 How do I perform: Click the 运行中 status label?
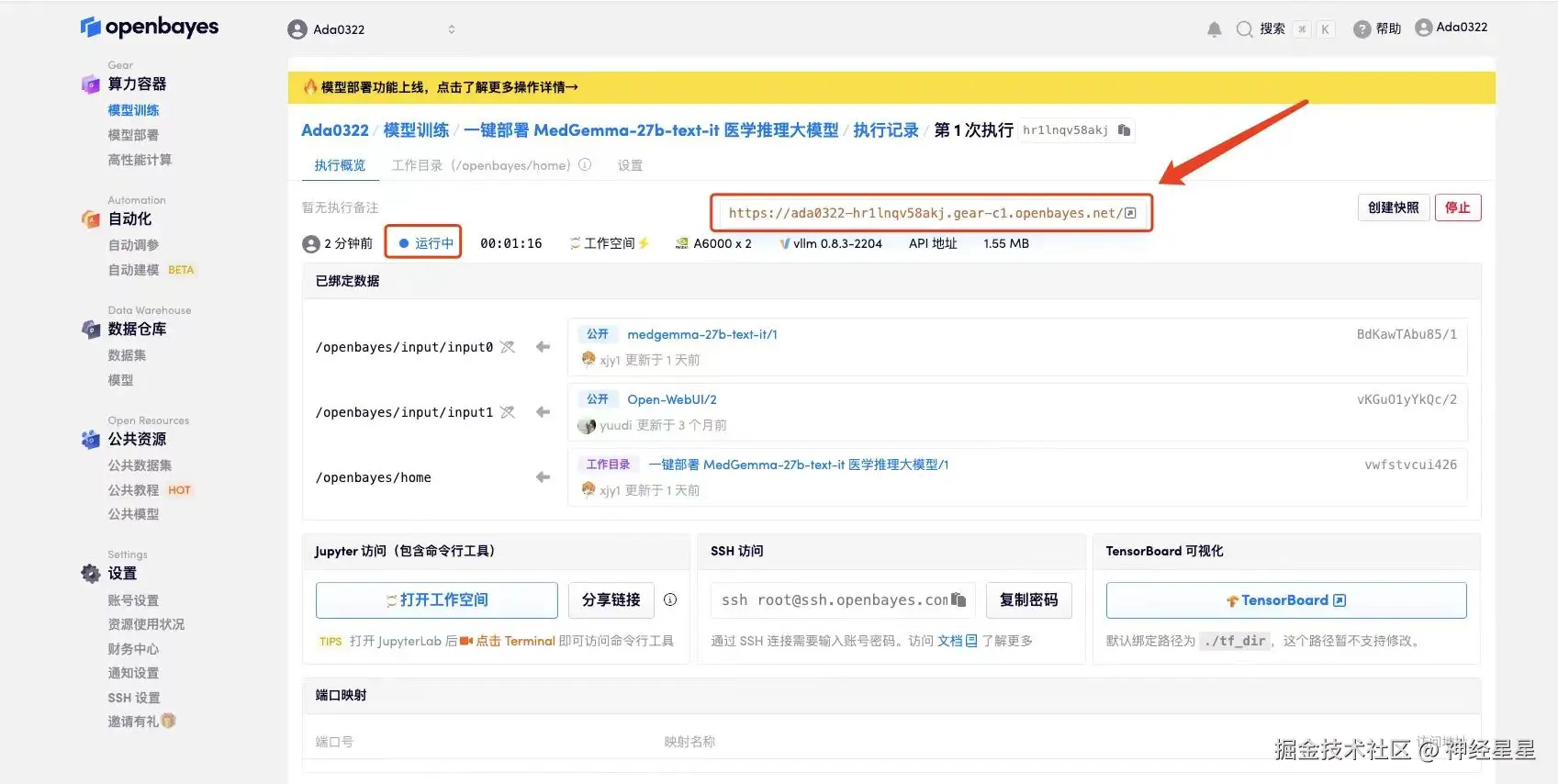[x=425, y=243]
